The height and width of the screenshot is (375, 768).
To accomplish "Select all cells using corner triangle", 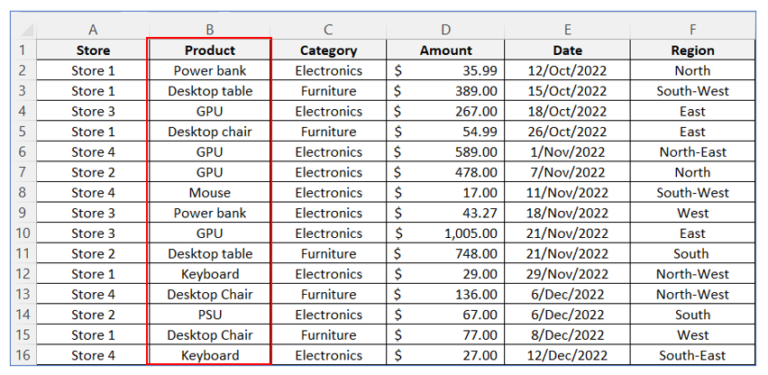I will click(x=24, y=29).
